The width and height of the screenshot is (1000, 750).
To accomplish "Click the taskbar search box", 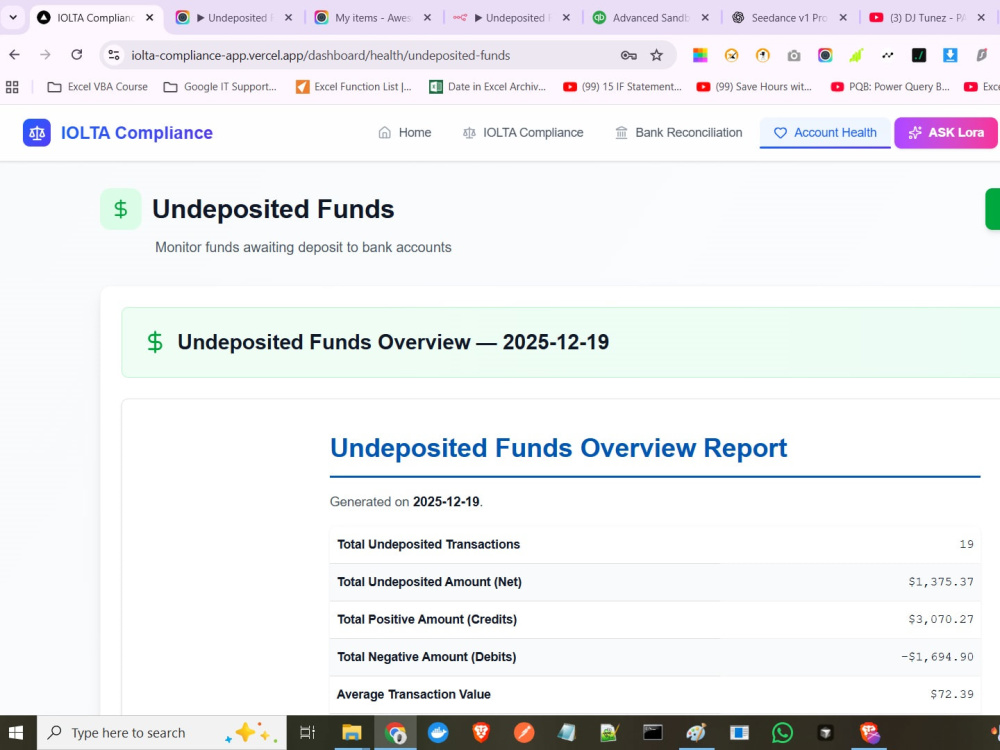I will [162, 733].
